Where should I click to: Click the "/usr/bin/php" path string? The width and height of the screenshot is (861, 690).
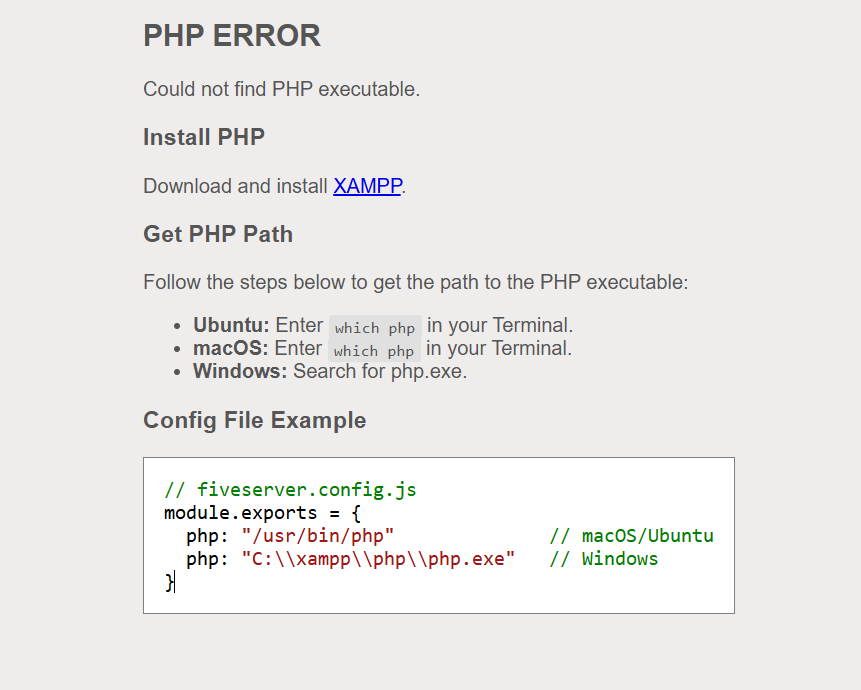click(317, 536)
